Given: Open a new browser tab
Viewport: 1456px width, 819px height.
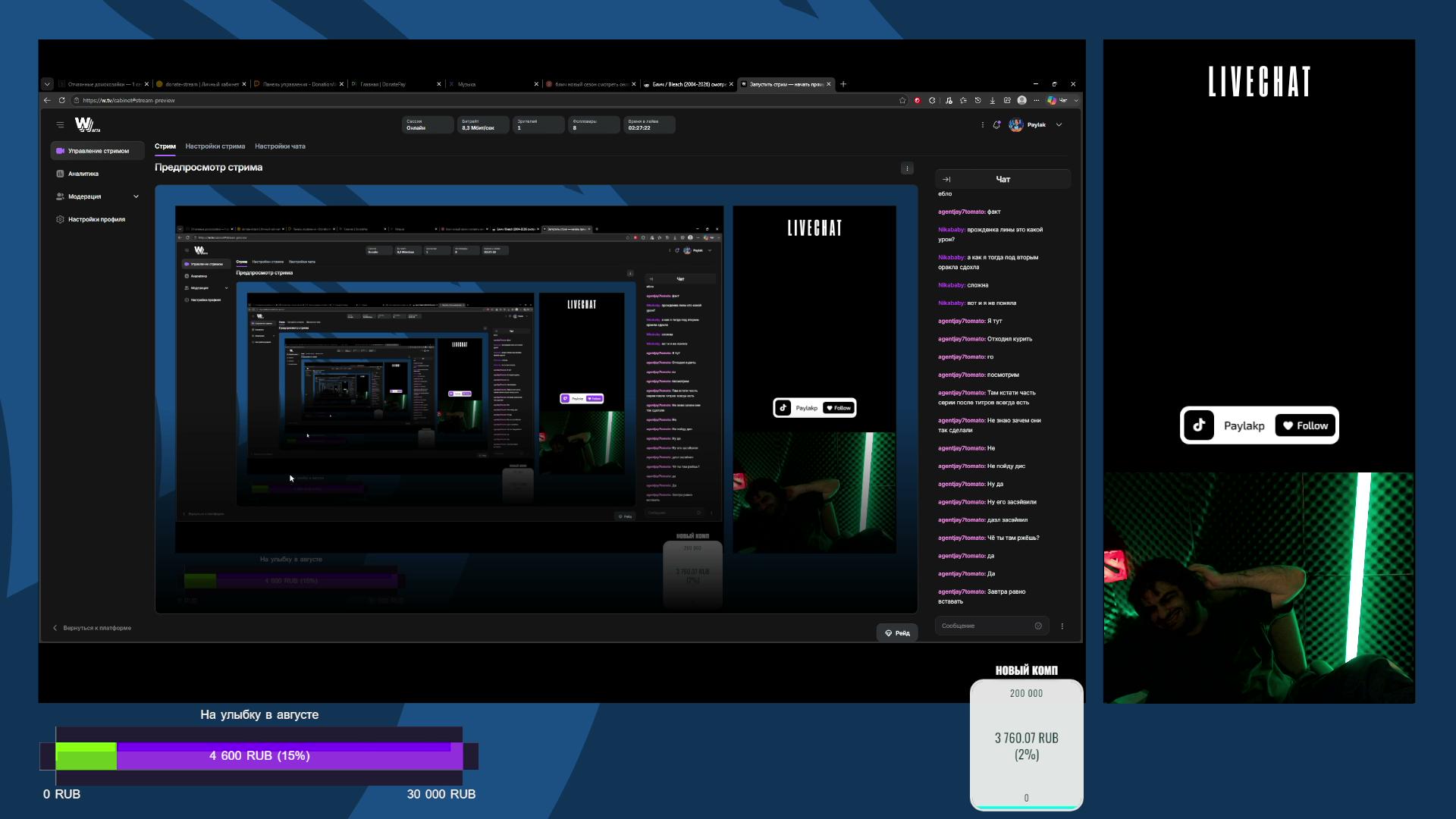Looking at the screenshot, I should point(843,84).
